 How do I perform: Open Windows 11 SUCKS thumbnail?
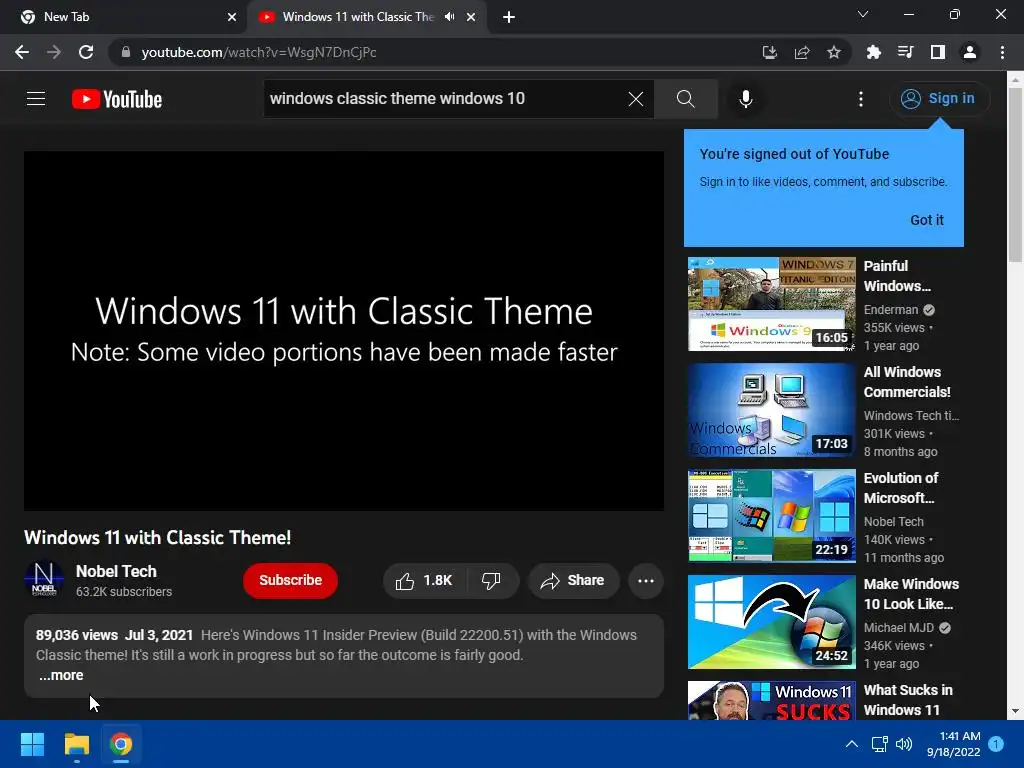coord(771,700)
